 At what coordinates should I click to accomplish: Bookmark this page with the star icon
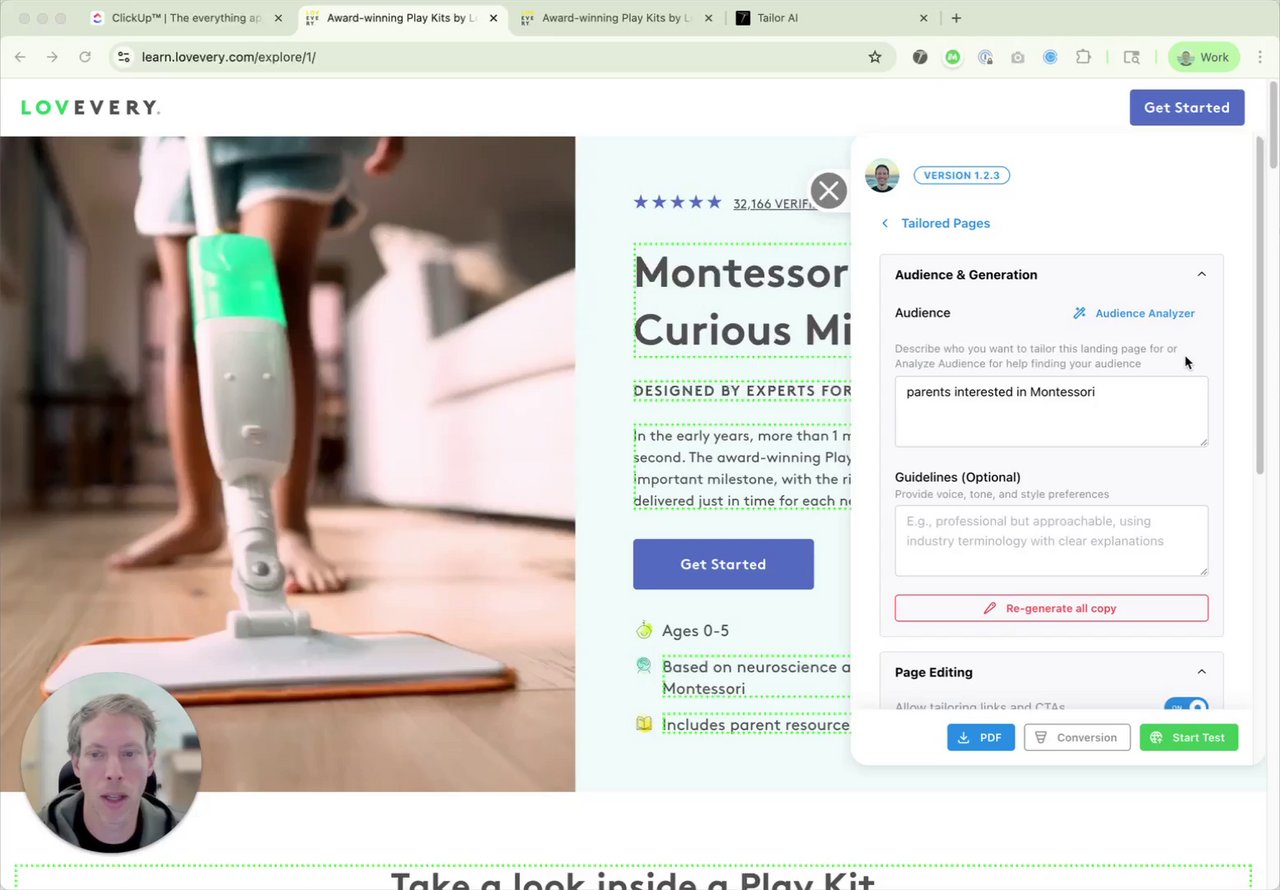pyautogui.click(x=875, y=57)
